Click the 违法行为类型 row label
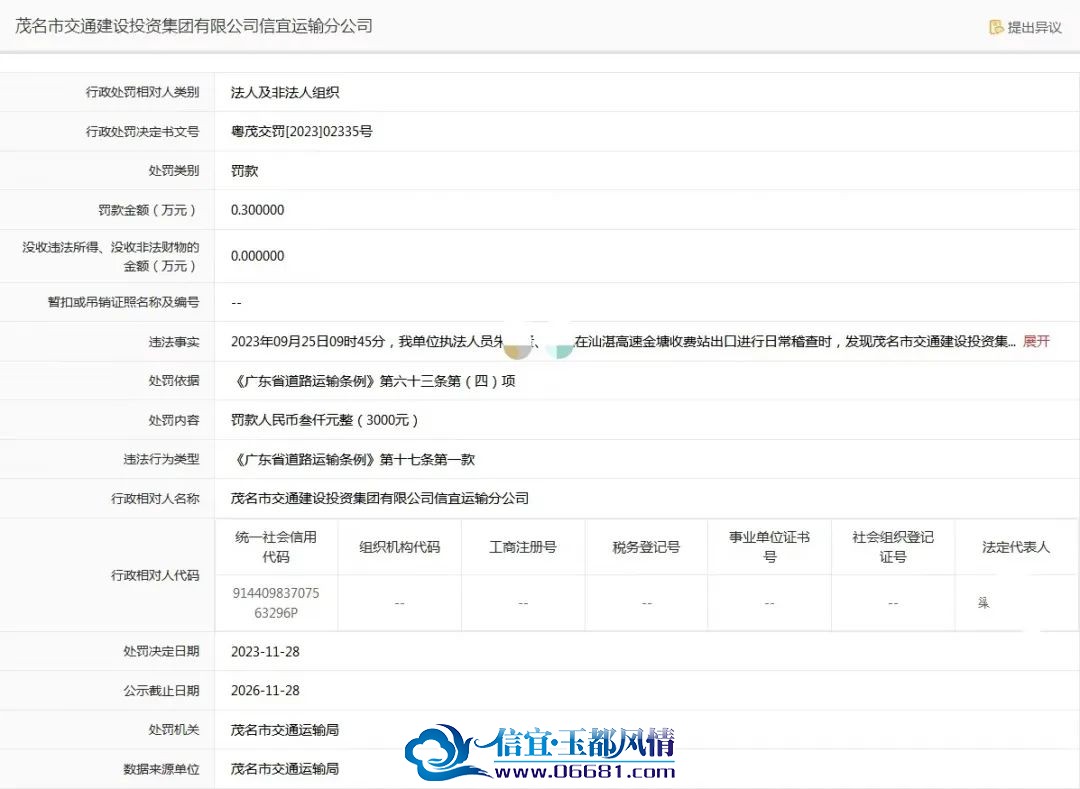Viewport: 1080px width, 789px height. pyautogui.click(x=161, y=459)
